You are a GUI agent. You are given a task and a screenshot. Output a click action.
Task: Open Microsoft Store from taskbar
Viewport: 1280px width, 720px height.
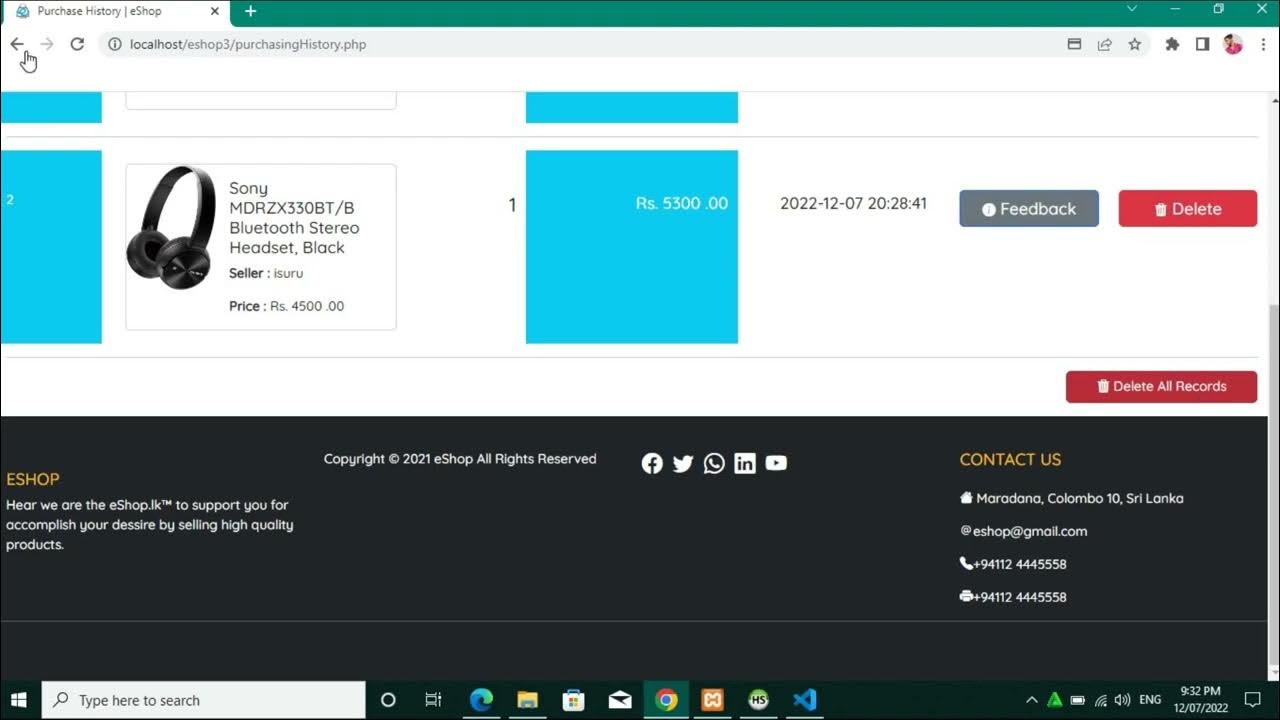click(x=573, y=700)
